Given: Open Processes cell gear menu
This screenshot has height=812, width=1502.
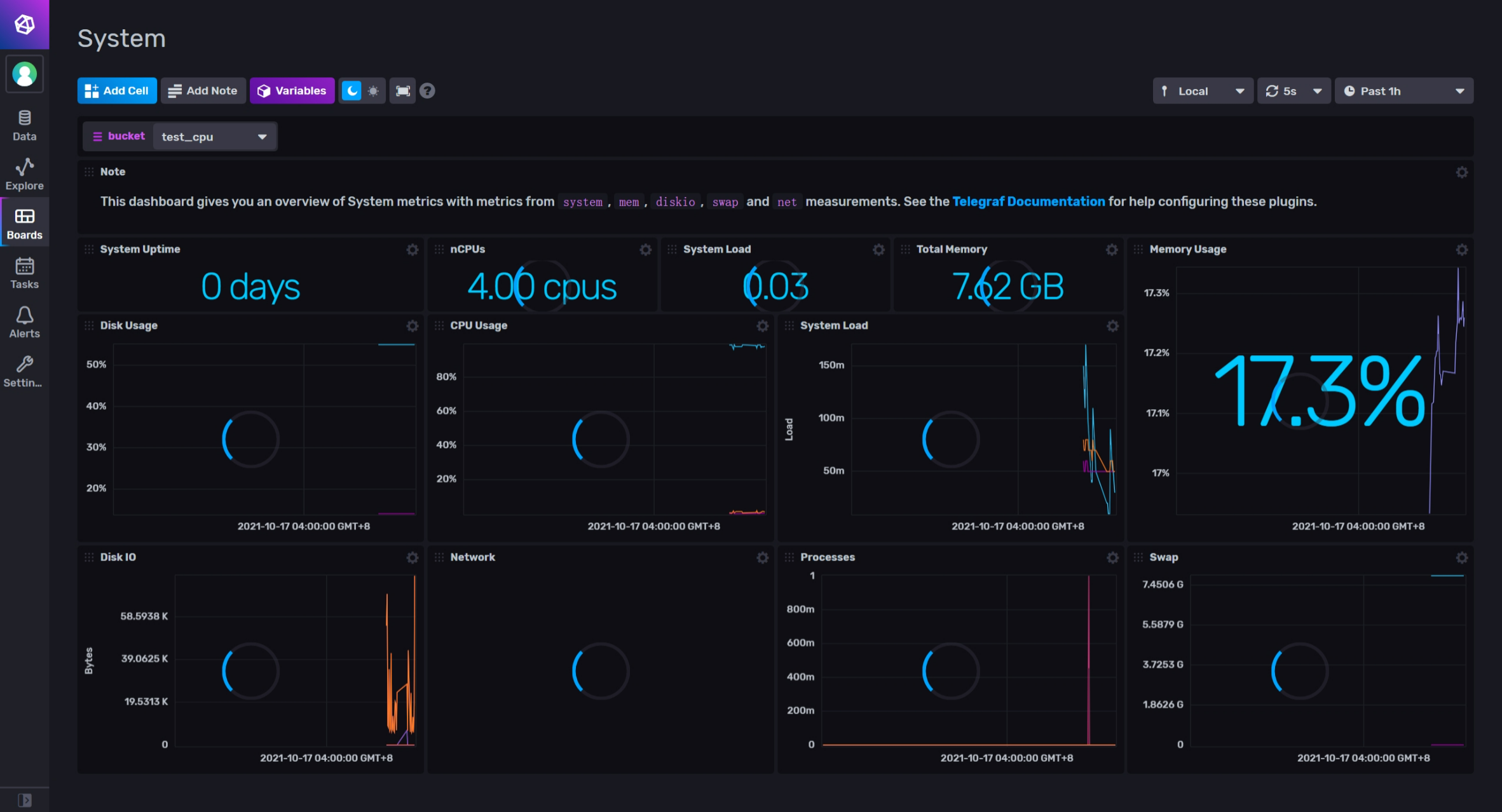Looking at the screenshot, I should click(1112, 557).
